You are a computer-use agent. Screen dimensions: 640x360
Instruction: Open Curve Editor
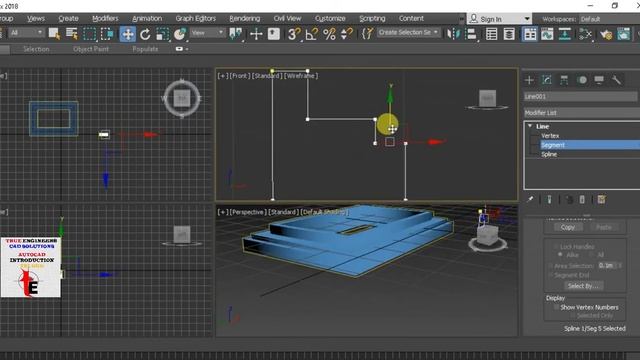coord(547,34)
